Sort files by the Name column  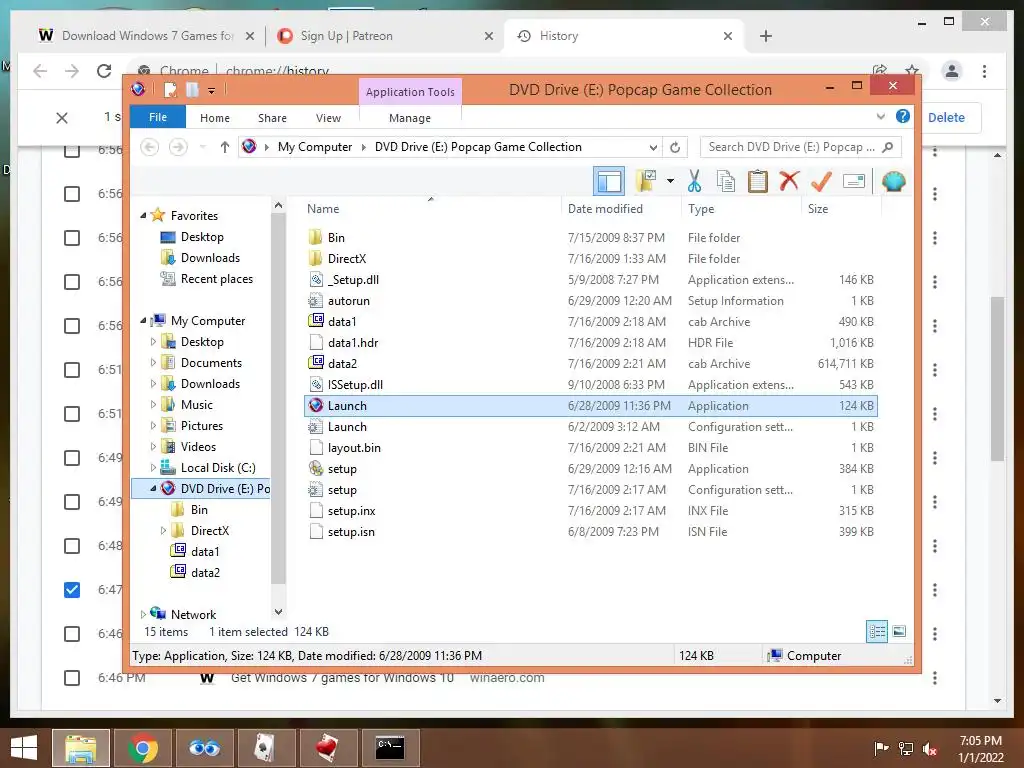point(323,209)
